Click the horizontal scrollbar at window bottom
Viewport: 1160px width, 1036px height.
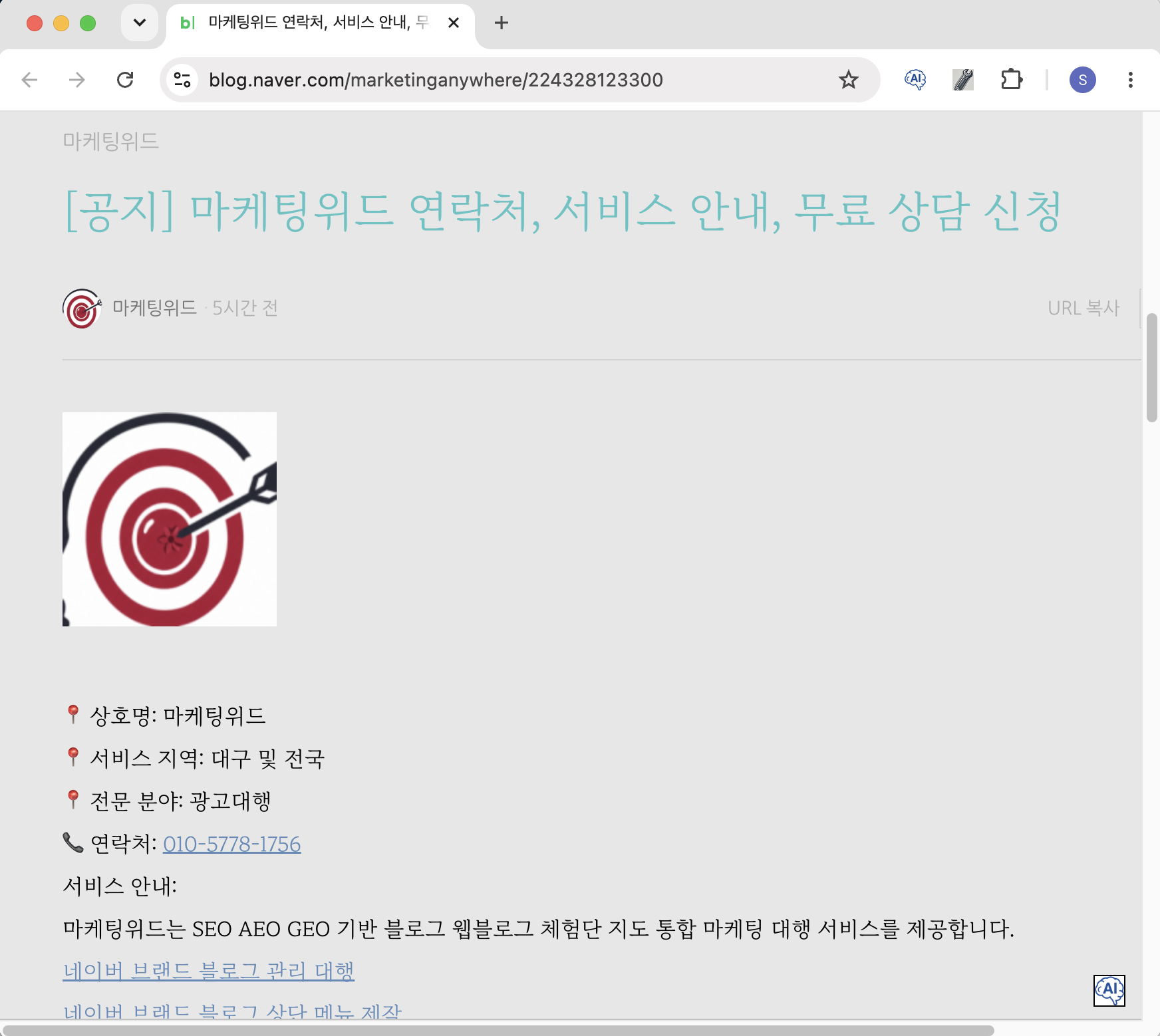coord(499,1030)
